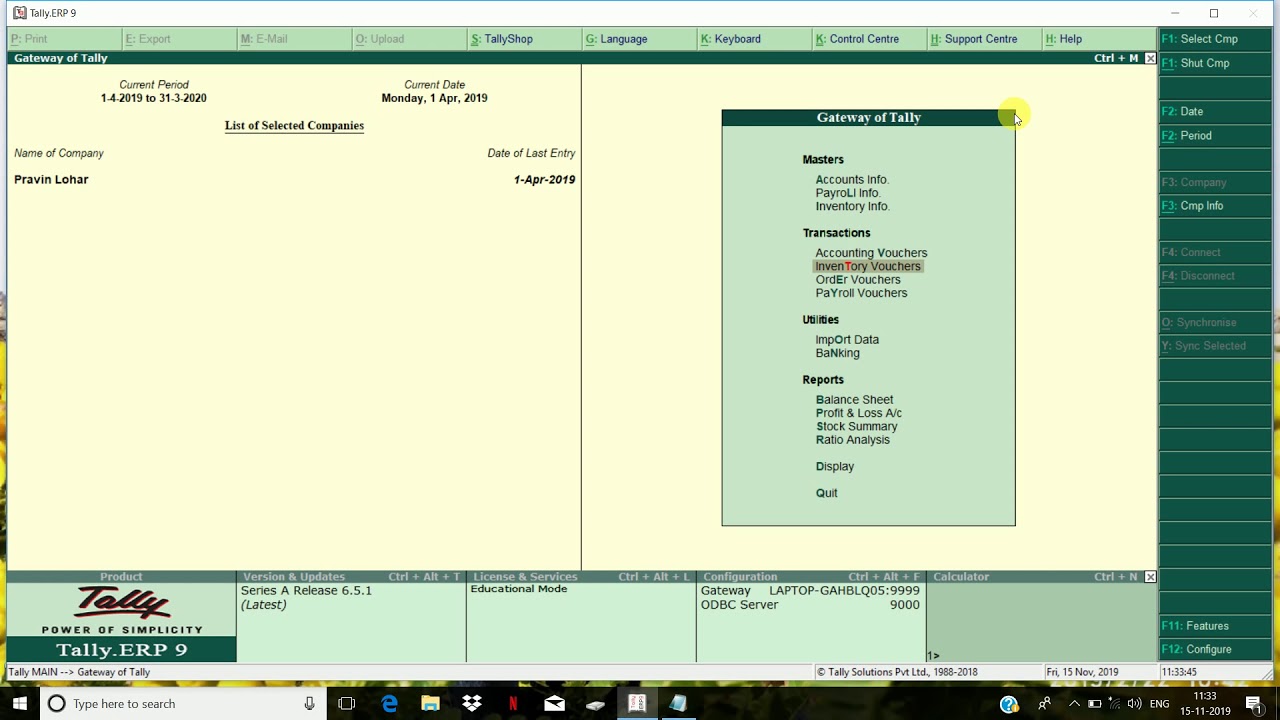Open the Language menu
Image resolution: width=1280 pixels, height=720 pixels.
pos(617,39)
